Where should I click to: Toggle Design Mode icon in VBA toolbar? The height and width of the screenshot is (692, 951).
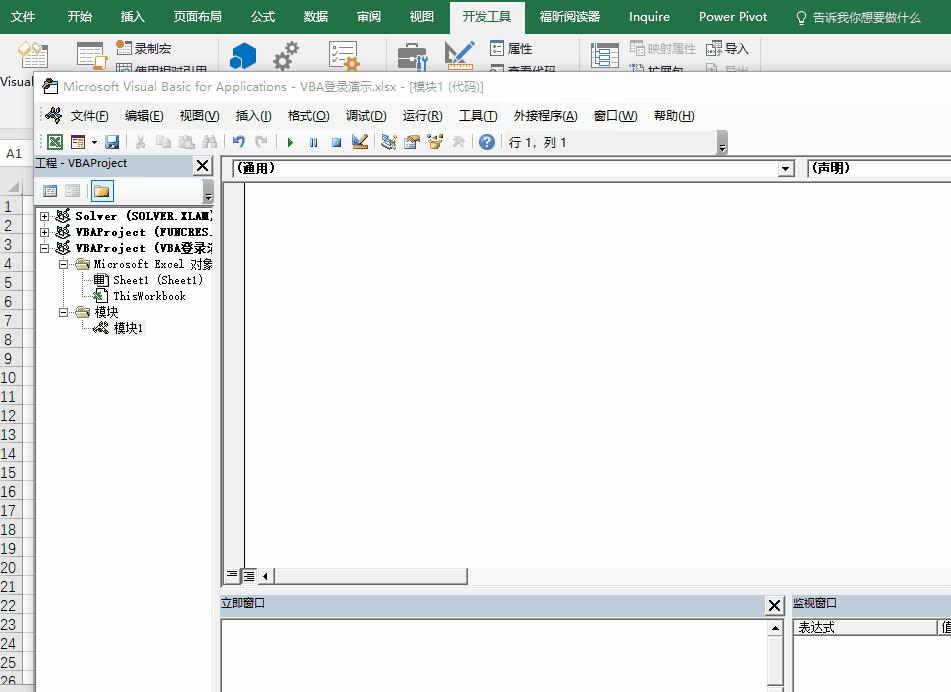point(360,142)
